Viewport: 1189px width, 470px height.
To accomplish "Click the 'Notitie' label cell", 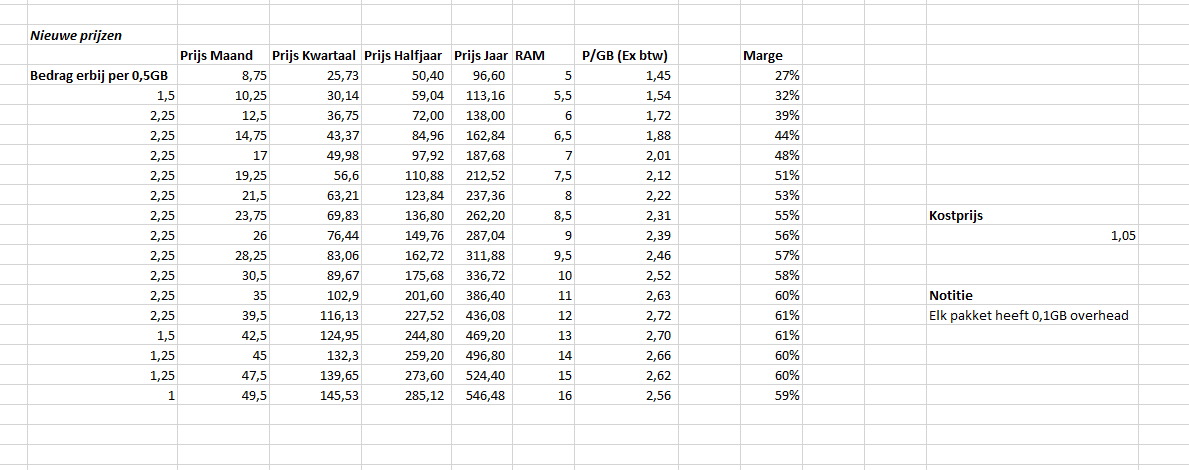I will pyautogui.click(x=951, y=295).
